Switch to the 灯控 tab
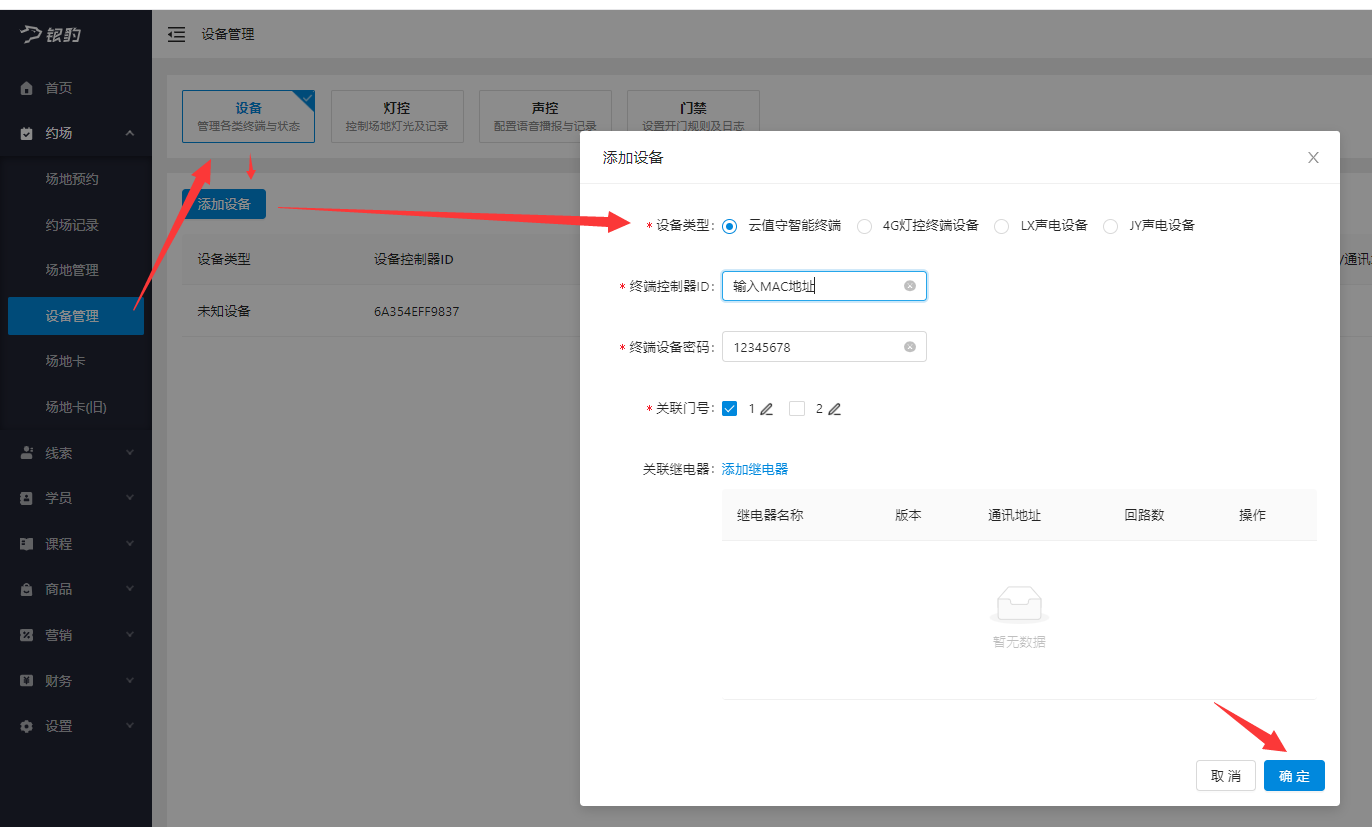This screenshot has height=827, width=1372. (397, 116)
